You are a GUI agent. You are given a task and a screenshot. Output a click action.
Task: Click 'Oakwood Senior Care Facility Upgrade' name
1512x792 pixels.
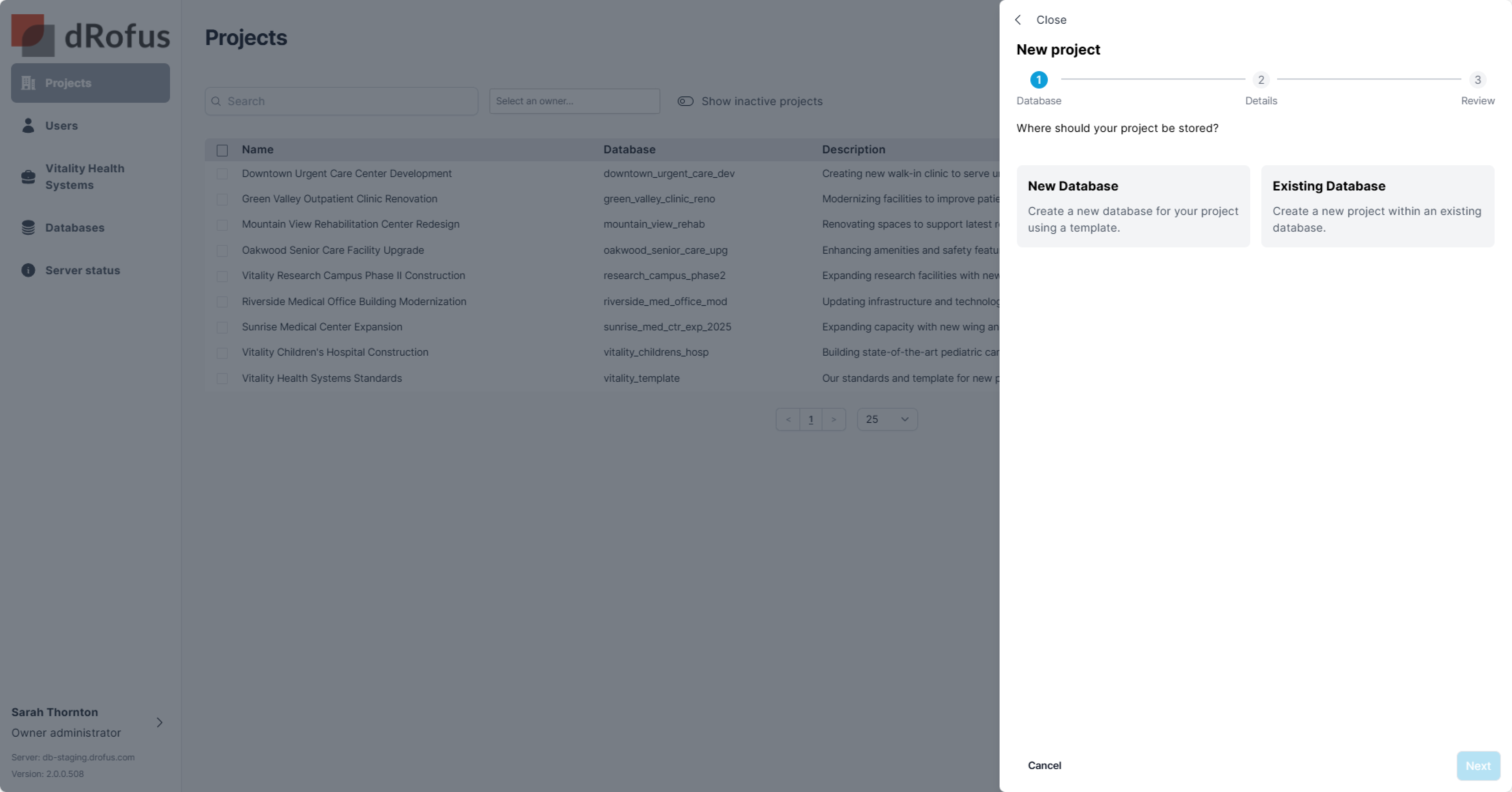[x=333, y=250]
